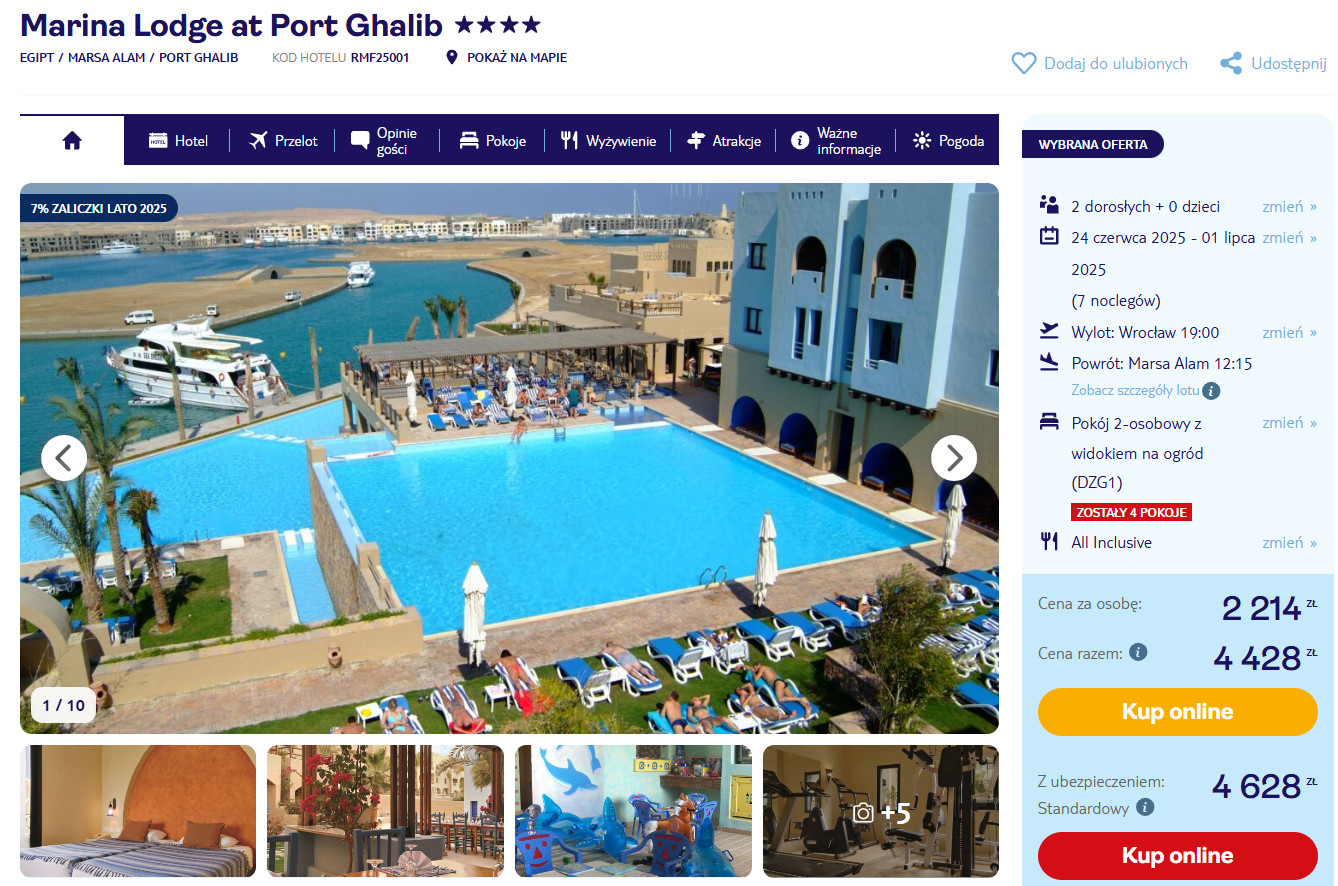
Task: Change the room type with zmień link
Action: click(x=1289, y=423)
